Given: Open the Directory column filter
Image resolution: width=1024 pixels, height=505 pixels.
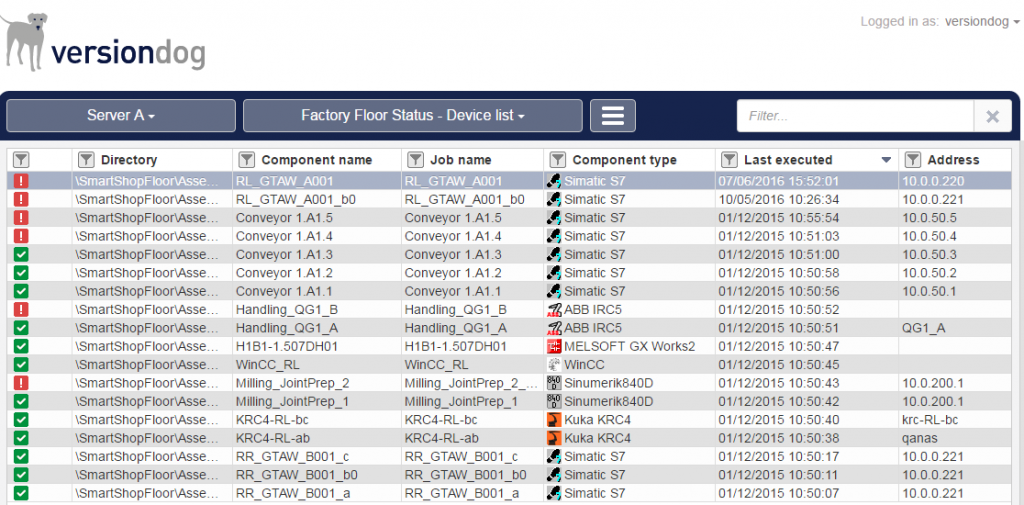Looking at the screenshot, I should coord(86,159).
